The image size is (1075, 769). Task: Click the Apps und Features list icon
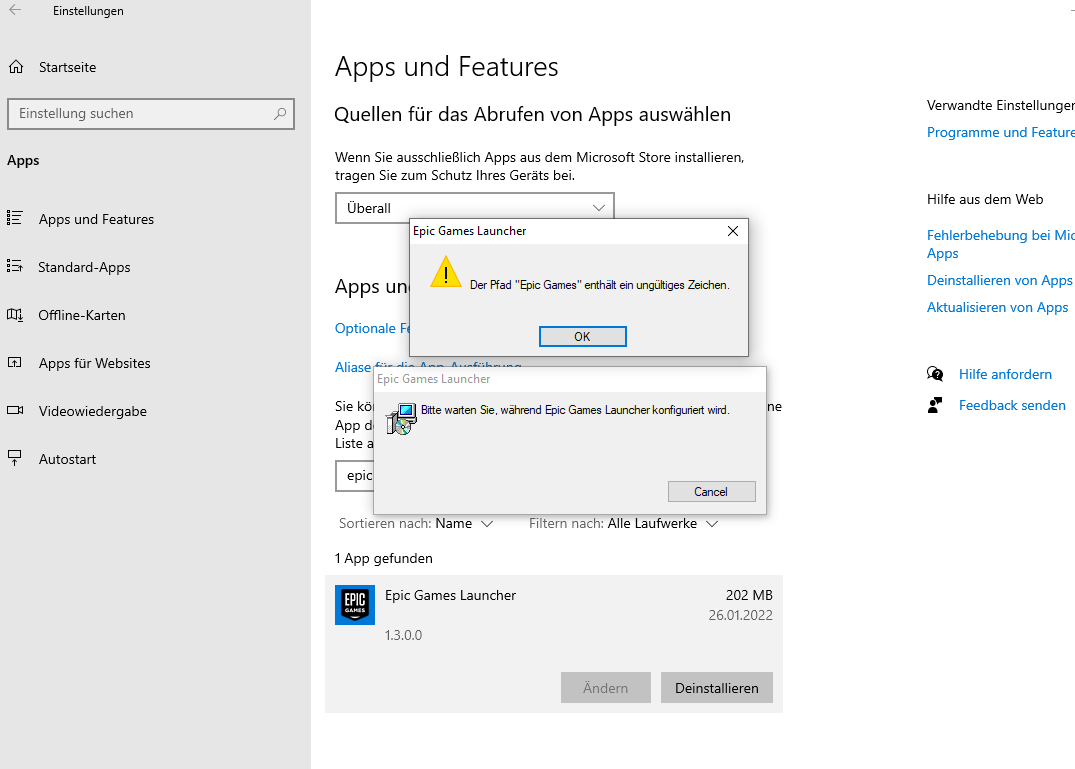click(15, 219)
